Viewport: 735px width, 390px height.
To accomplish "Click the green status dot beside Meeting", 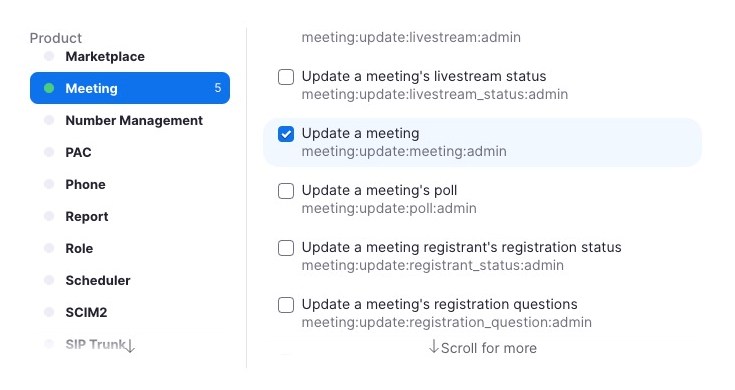I will tap(49, 88).
